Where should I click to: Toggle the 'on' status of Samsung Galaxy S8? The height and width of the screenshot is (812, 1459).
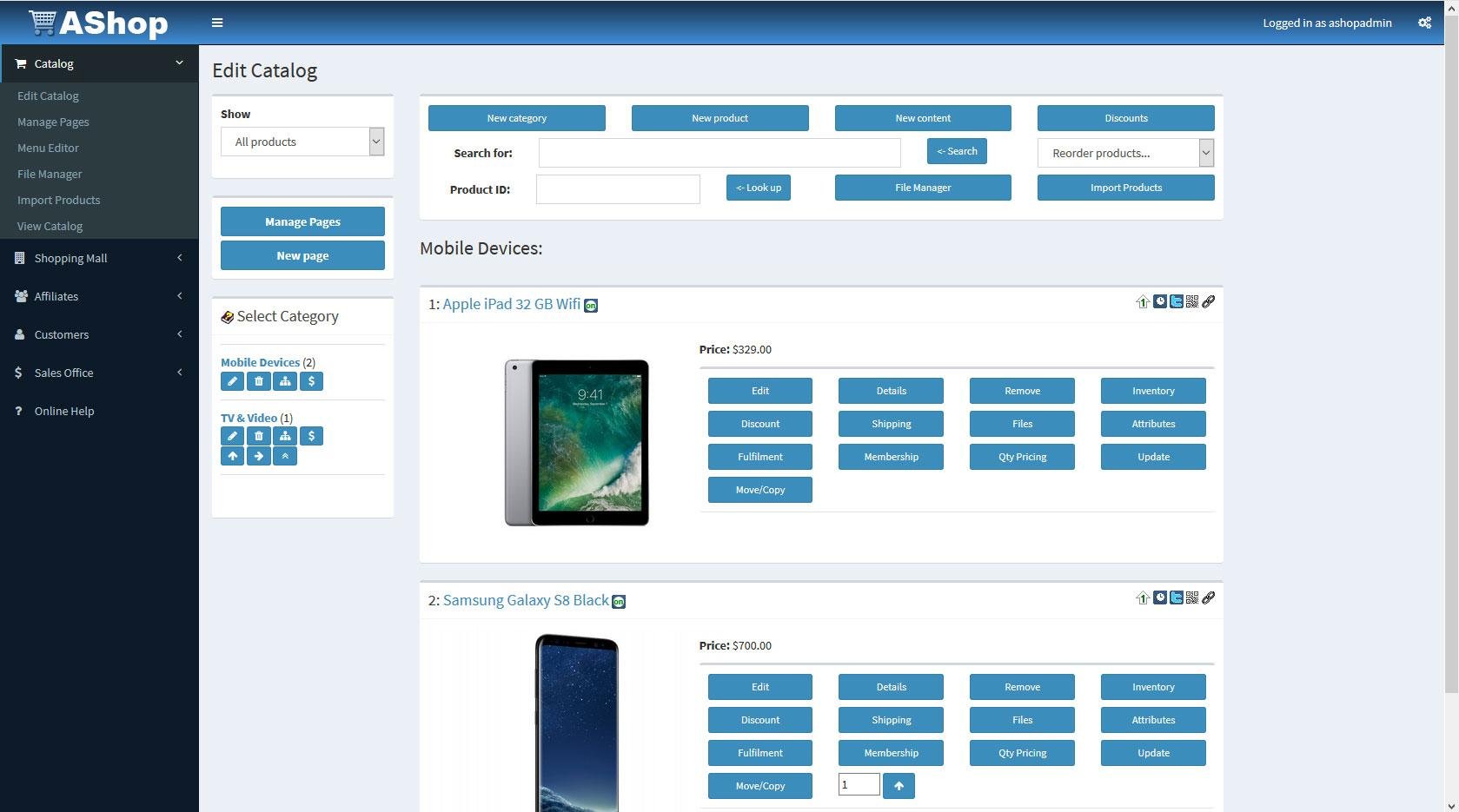point(619,600)
